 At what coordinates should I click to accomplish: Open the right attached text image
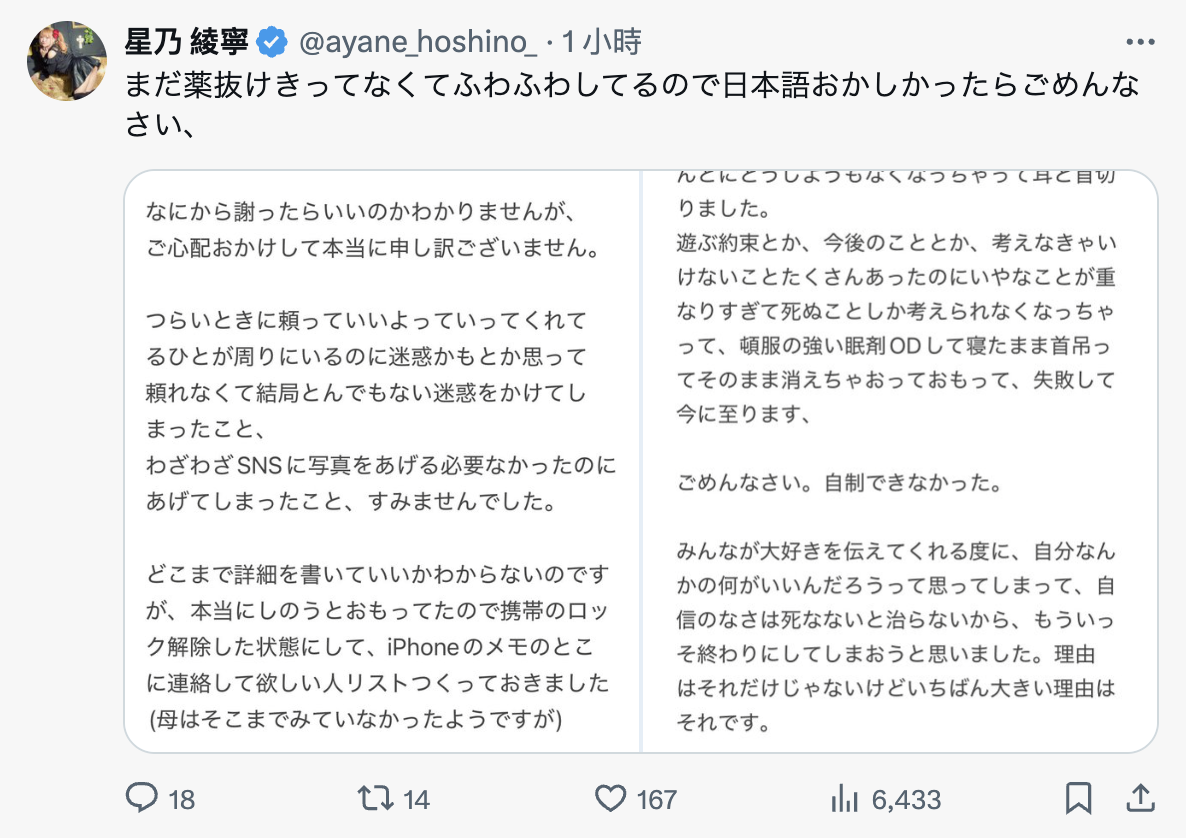[899, 461]
